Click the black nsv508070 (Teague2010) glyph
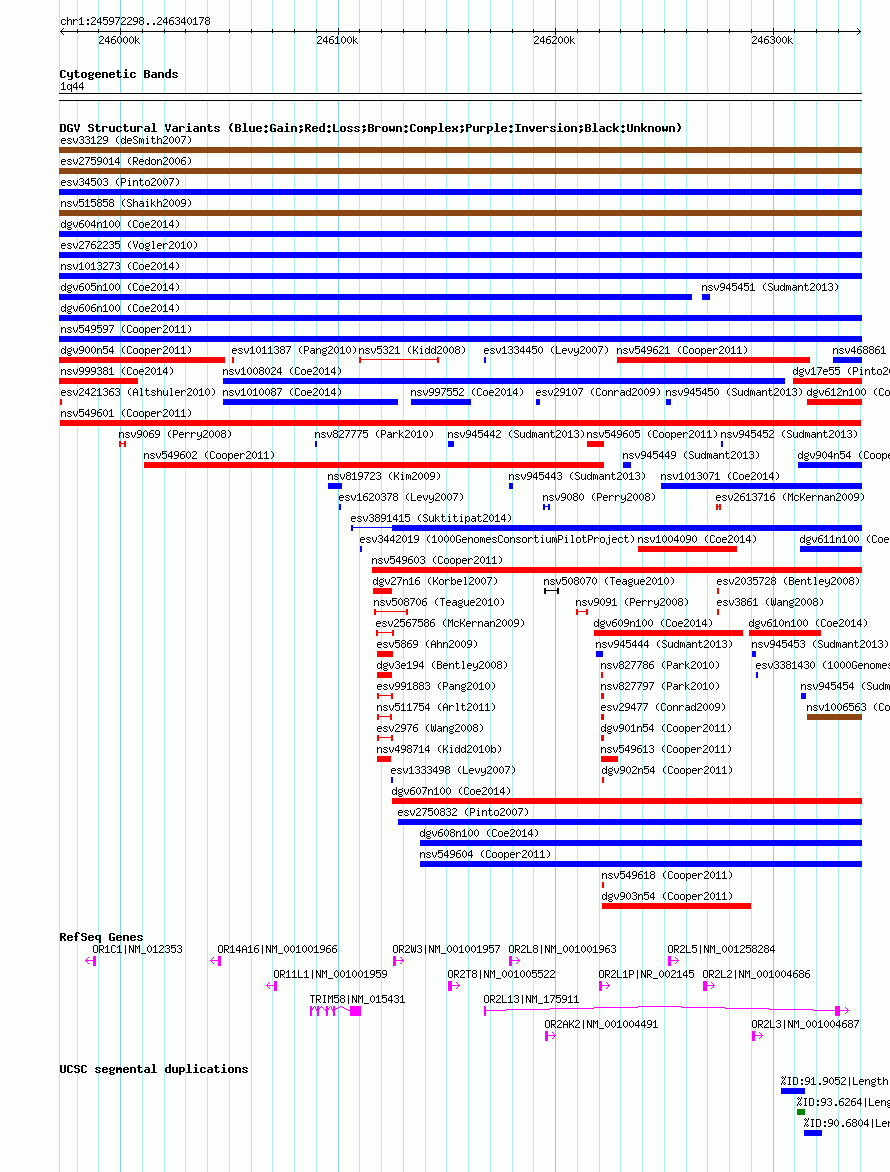The image size is (890, 1172). 551,590
